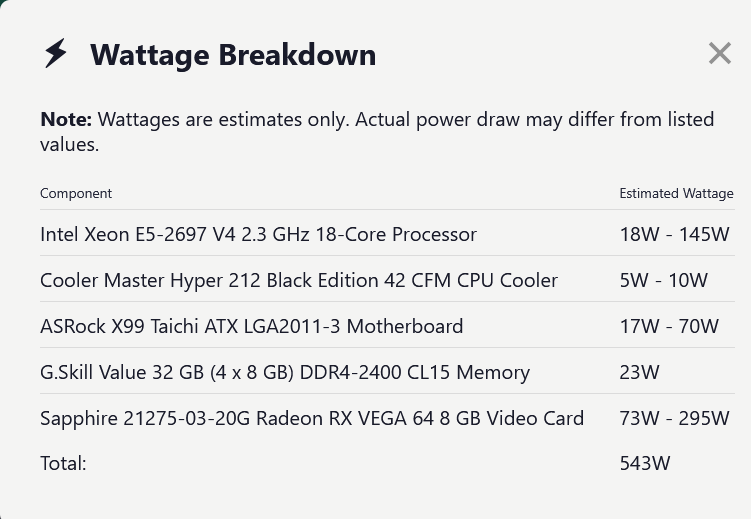Click the lightning bolt icon
The image size is (751, 519).
(55, 53)
